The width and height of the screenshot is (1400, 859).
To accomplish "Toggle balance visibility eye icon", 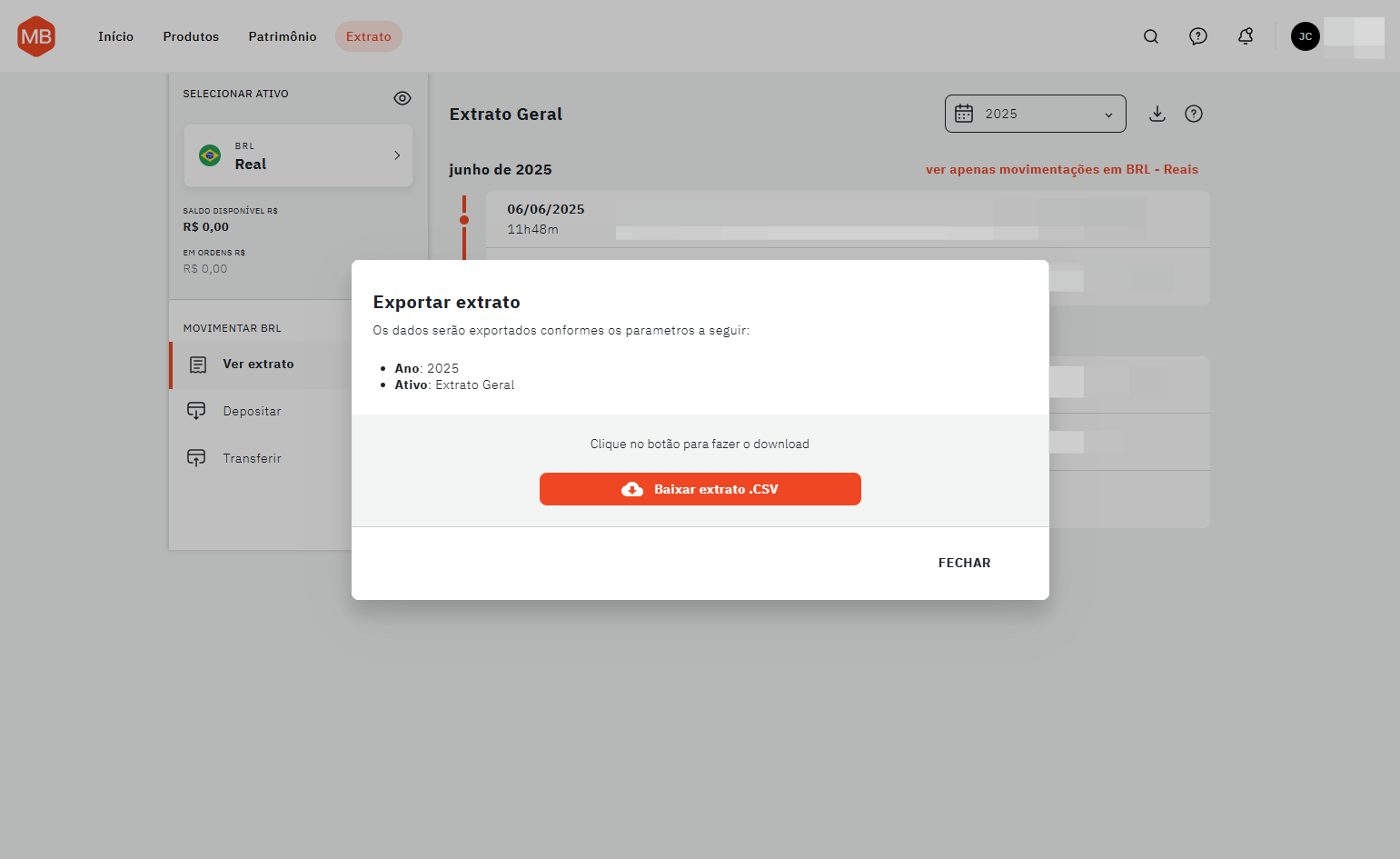I will 402,98.
